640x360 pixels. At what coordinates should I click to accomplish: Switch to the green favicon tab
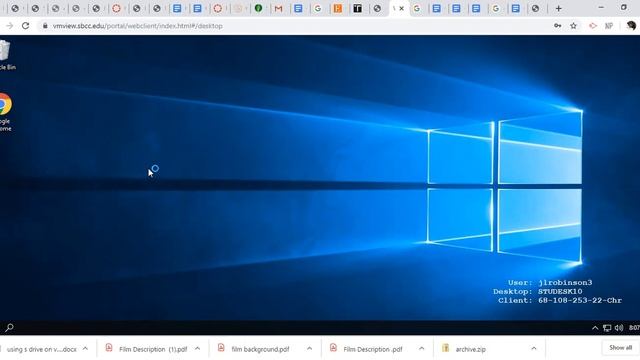tap(258, 8)
